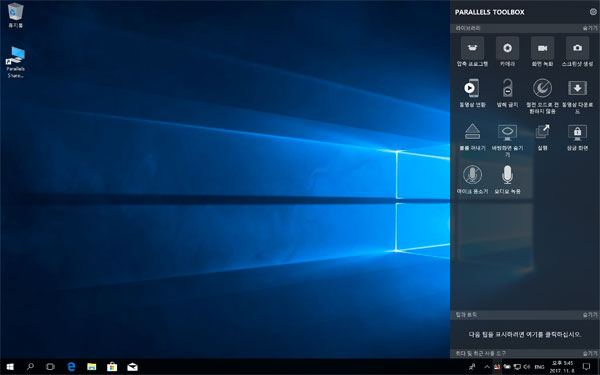Open the Action Center notifications
600x375 pixels.
point(586,367)
